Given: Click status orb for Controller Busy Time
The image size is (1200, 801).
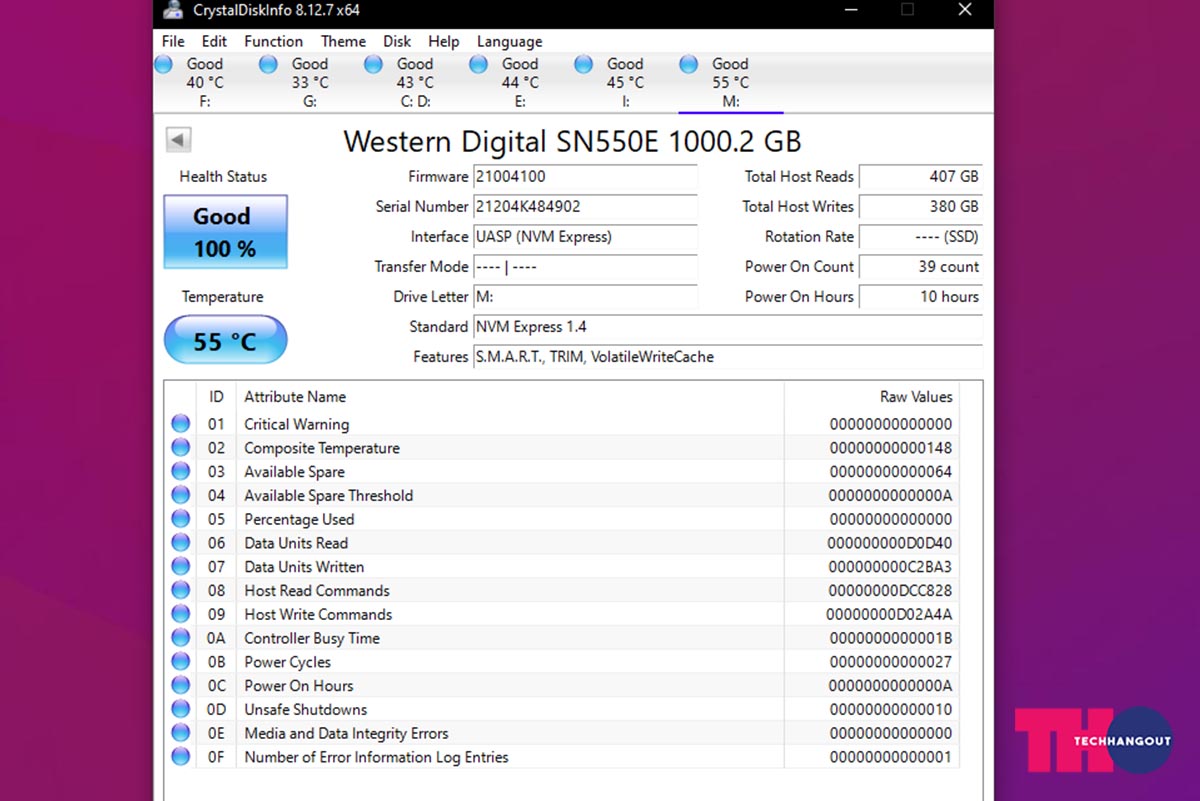Looking at the screenshot, I should tap(181, 638).
